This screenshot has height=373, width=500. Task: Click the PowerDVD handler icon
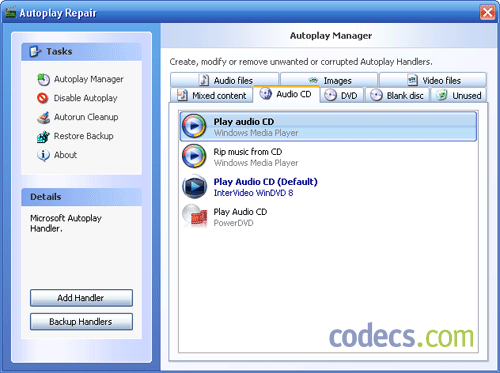tap(195, 216)
